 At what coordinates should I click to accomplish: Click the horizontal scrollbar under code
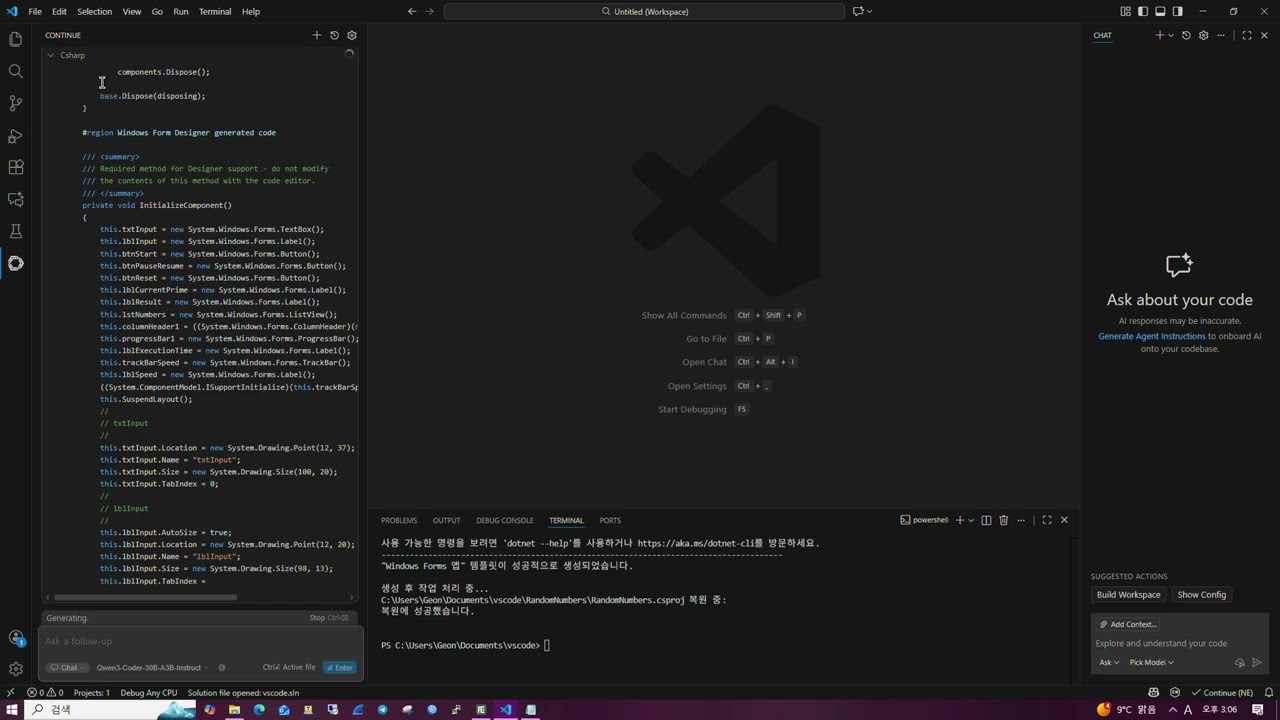tap(146, 597)
